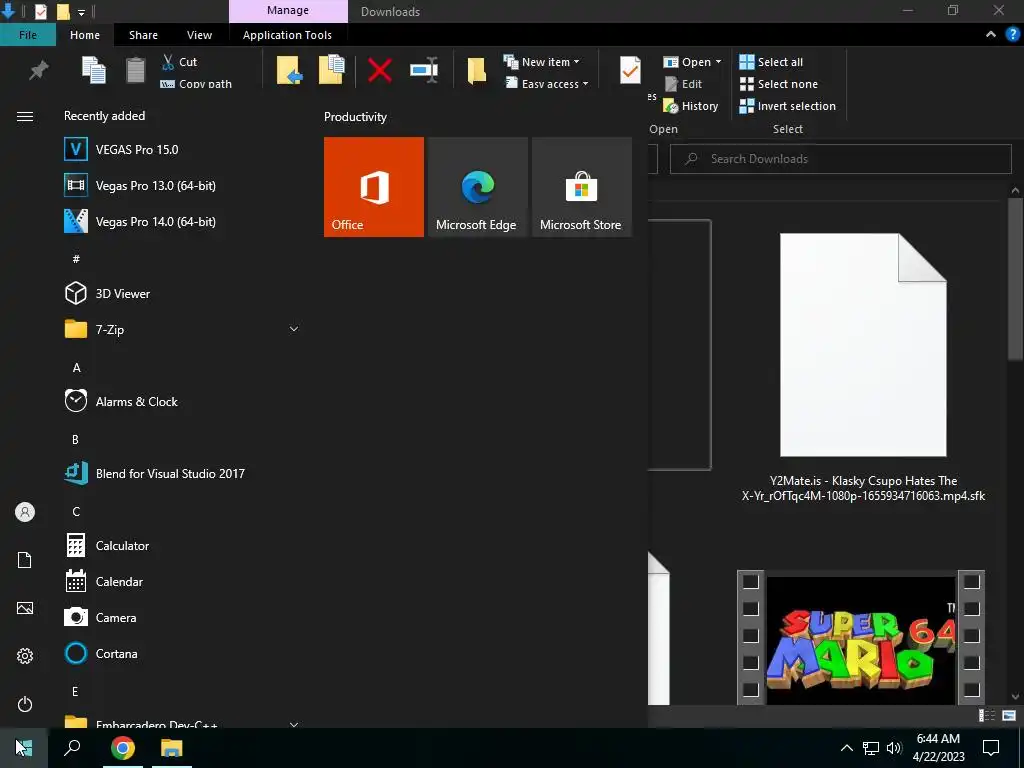
Task: Open Settings gear in Start sidebar
Action: (x=25, y=656)
